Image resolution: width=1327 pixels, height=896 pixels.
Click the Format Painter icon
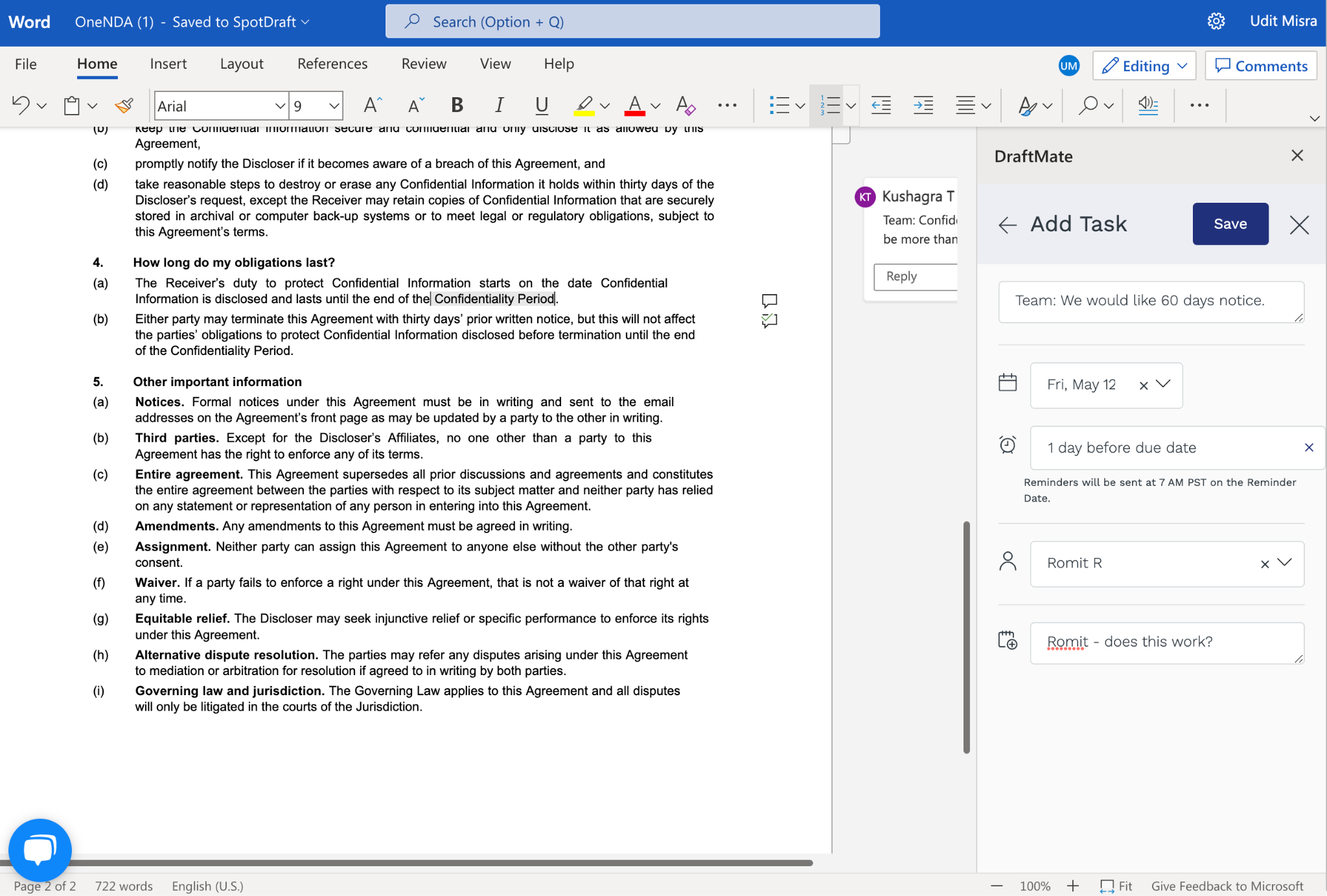pyautogui.click(x=124, y=105)
